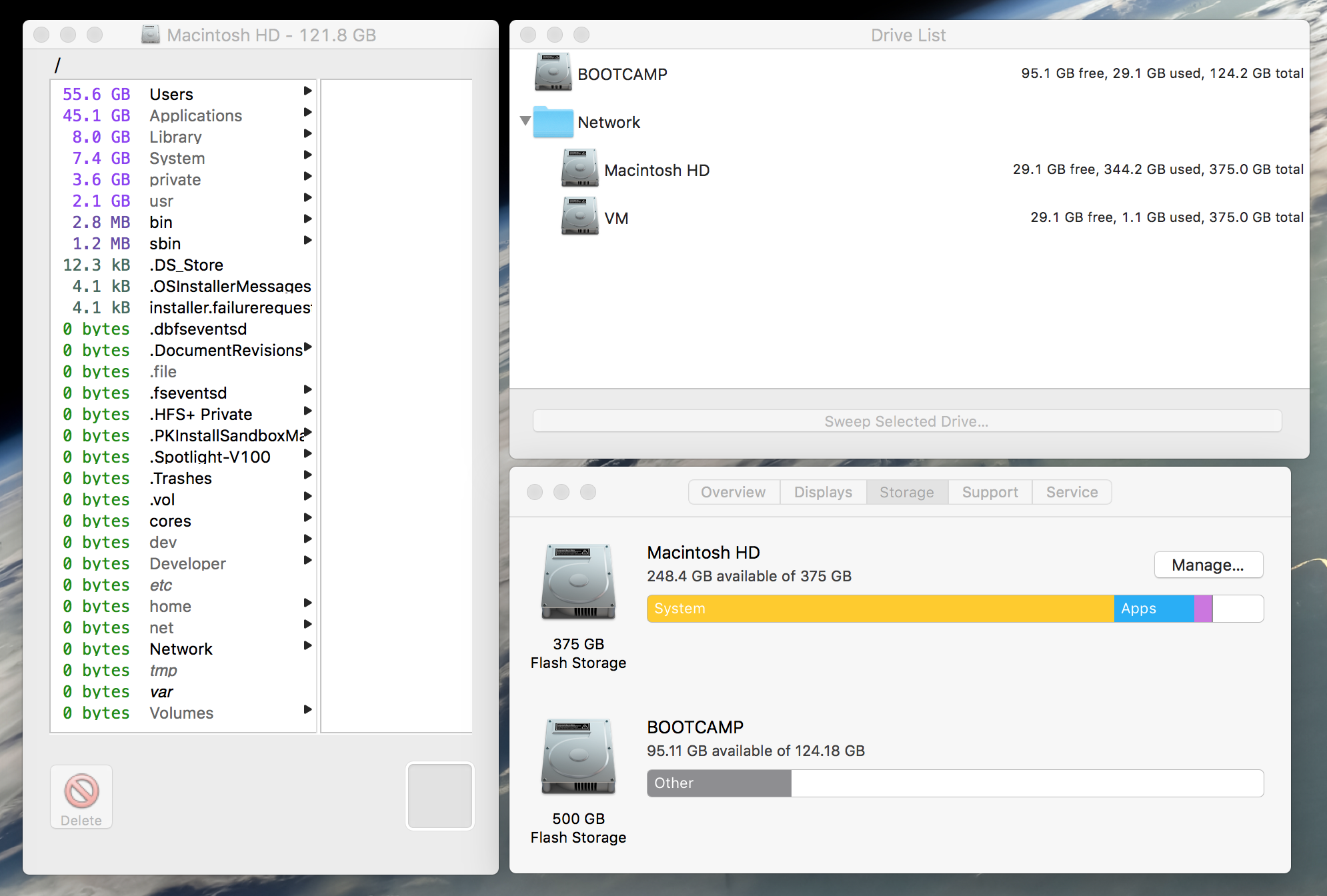Click the Macintosh HD drive icon under Network
This screenshot has height=896, width=1327.
tap(579, 169)
